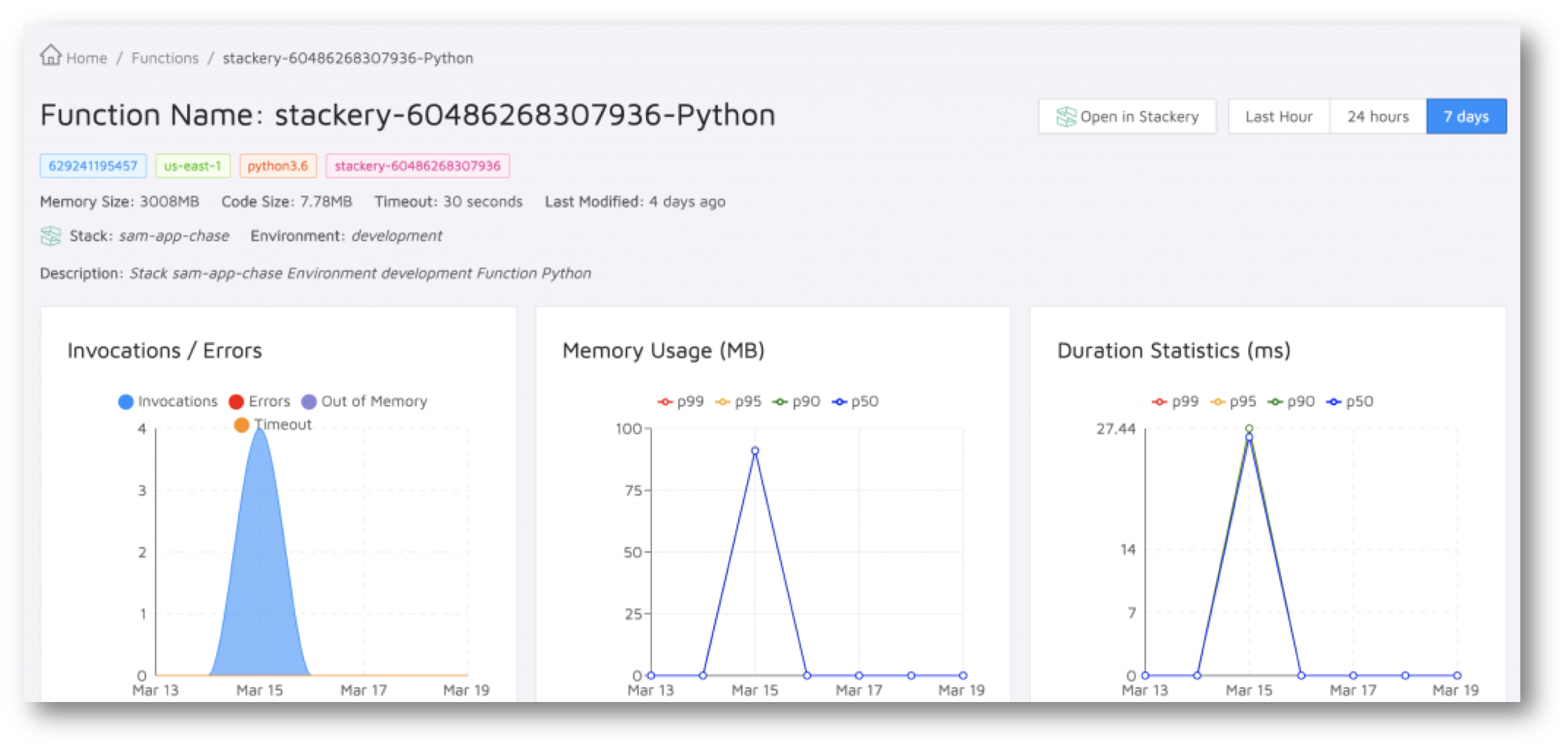The image size is (1568, 750).
Task: Toggle p90 series in Duration Statistics chart
Action: click(x=1291, y=401)
